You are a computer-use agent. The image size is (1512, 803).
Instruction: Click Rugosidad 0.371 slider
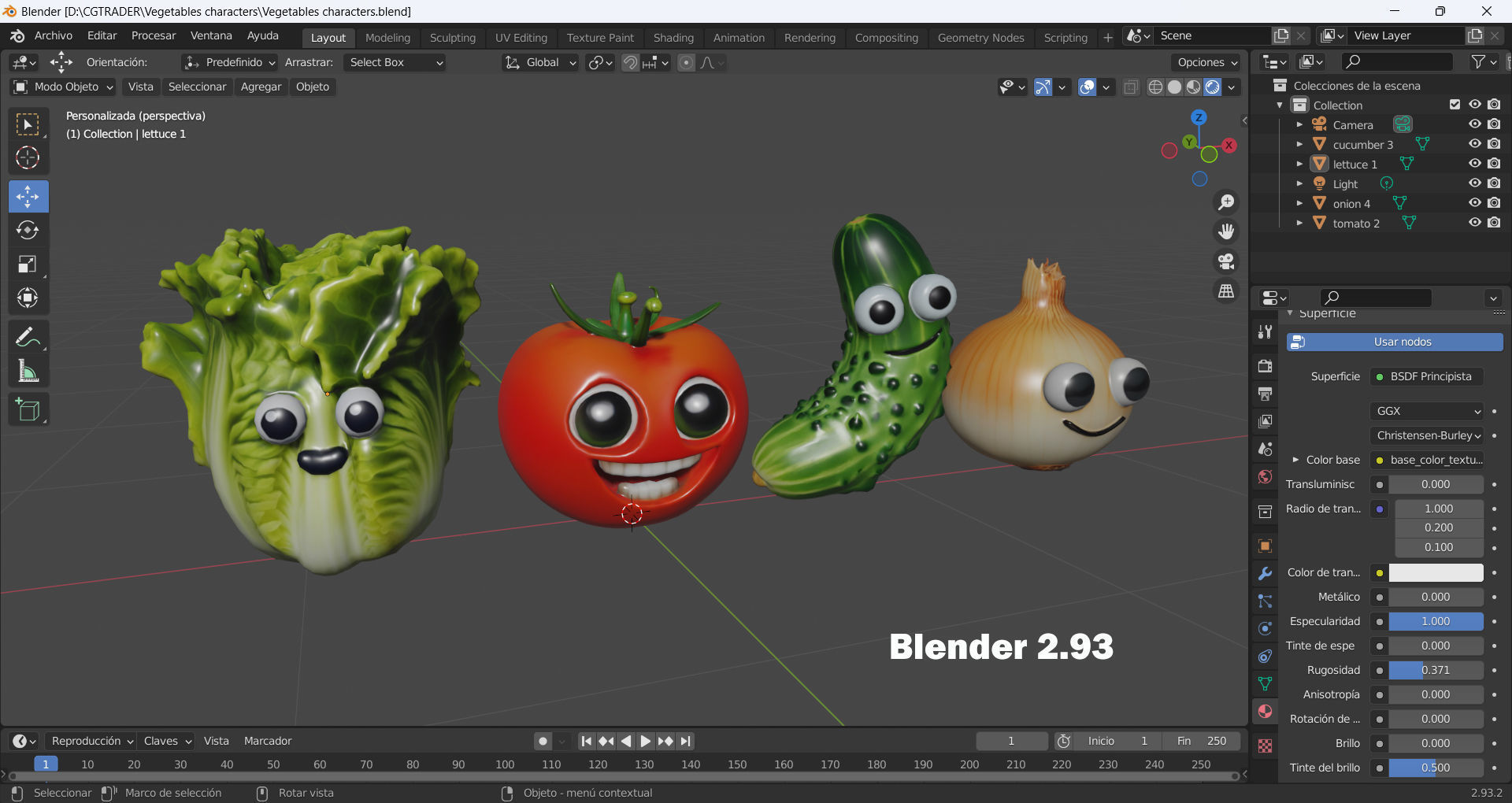pos(1436,670)
